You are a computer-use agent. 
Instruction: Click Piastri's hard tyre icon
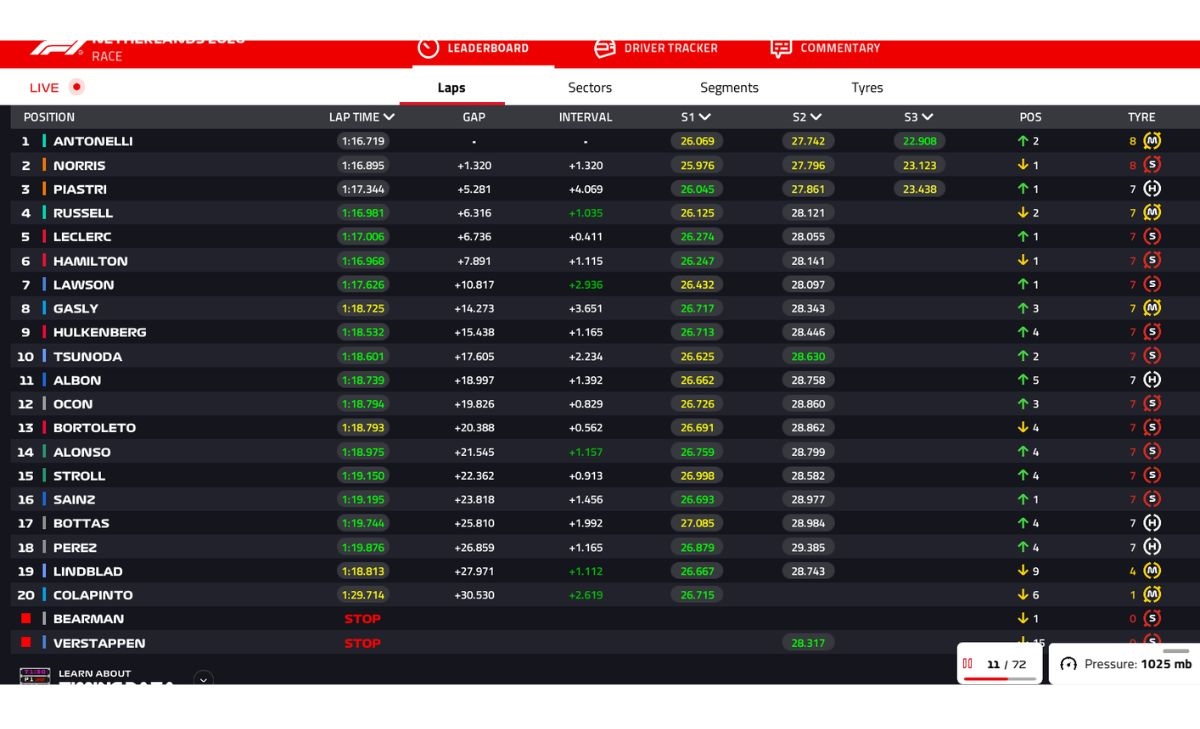point(1152,189)
